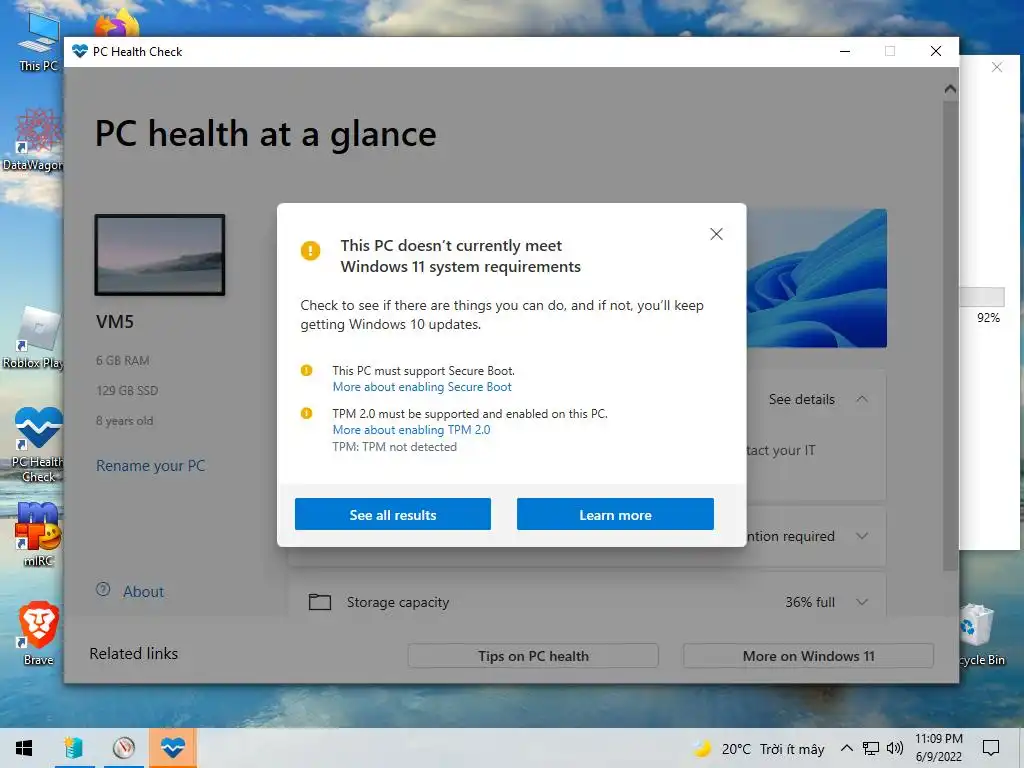Click the PC Health Check taskbar button
The height and width of the screenshot is (768, 1024).
pyautogui.click(x=172, y=748)
